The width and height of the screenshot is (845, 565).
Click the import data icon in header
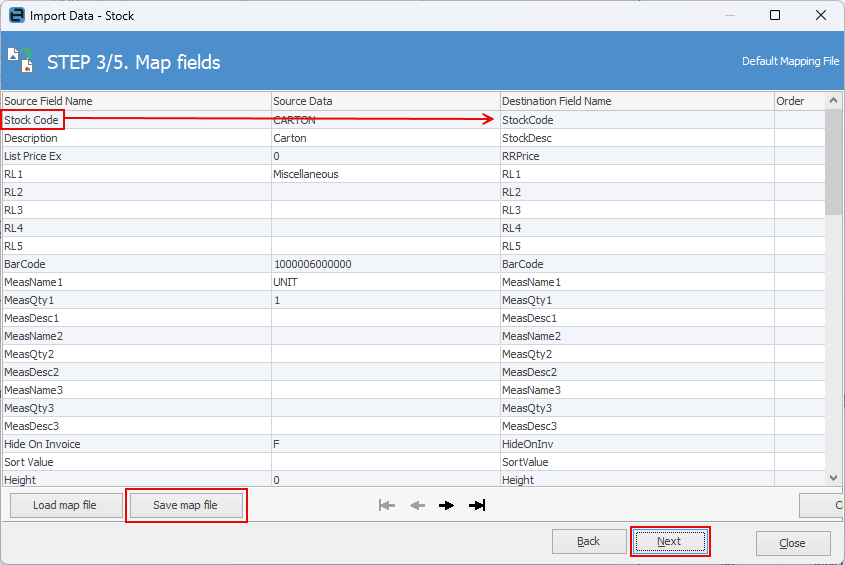20,61
